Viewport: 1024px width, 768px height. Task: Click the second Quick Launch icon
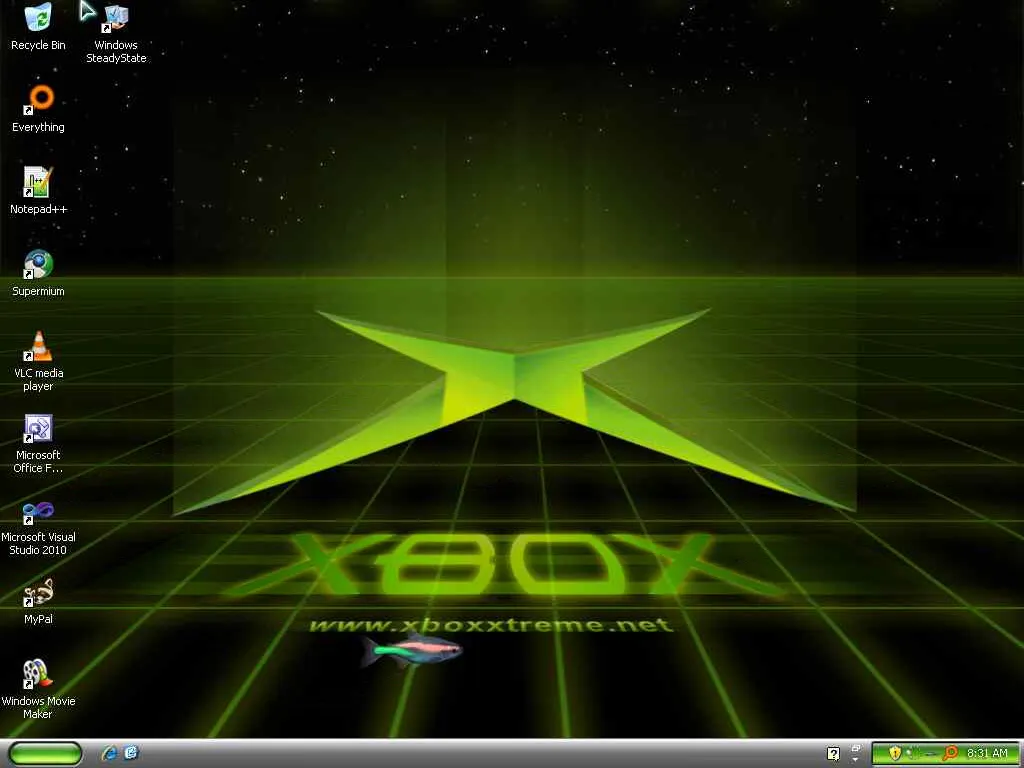(x=131, y=753)
